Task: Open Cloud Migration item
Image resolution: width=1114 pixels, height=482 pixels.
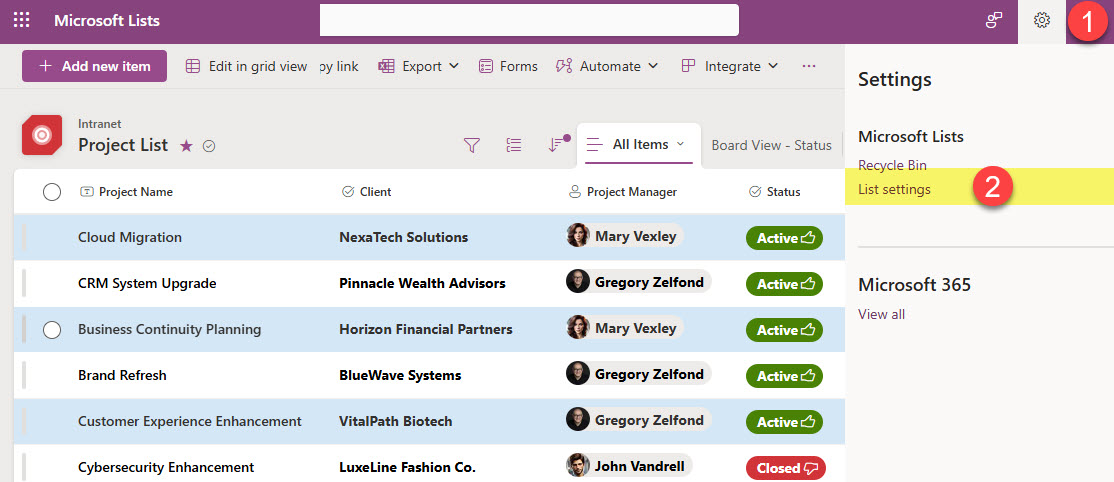Action: pyautogui.click(x=130, y=237)
